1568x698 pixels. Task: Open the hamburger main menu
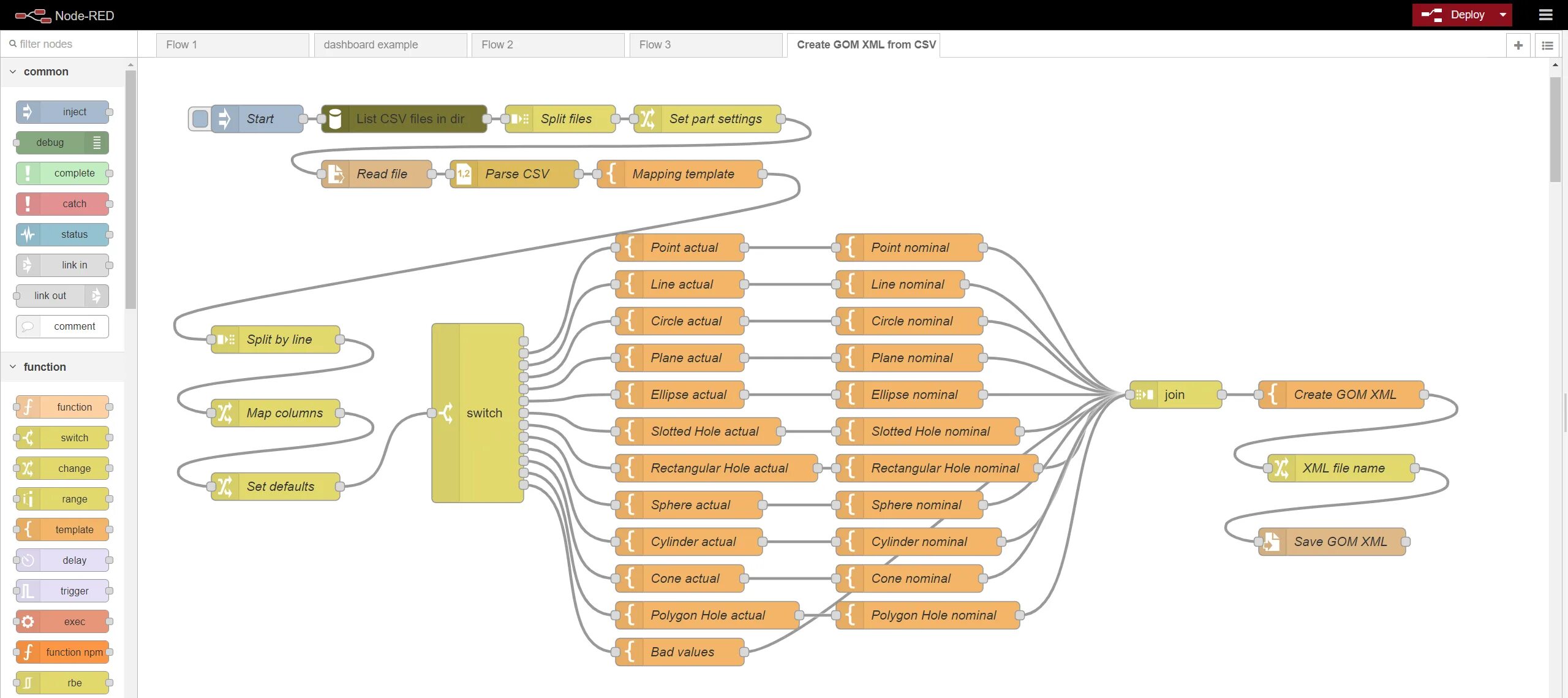click(x=1545, y=15)
